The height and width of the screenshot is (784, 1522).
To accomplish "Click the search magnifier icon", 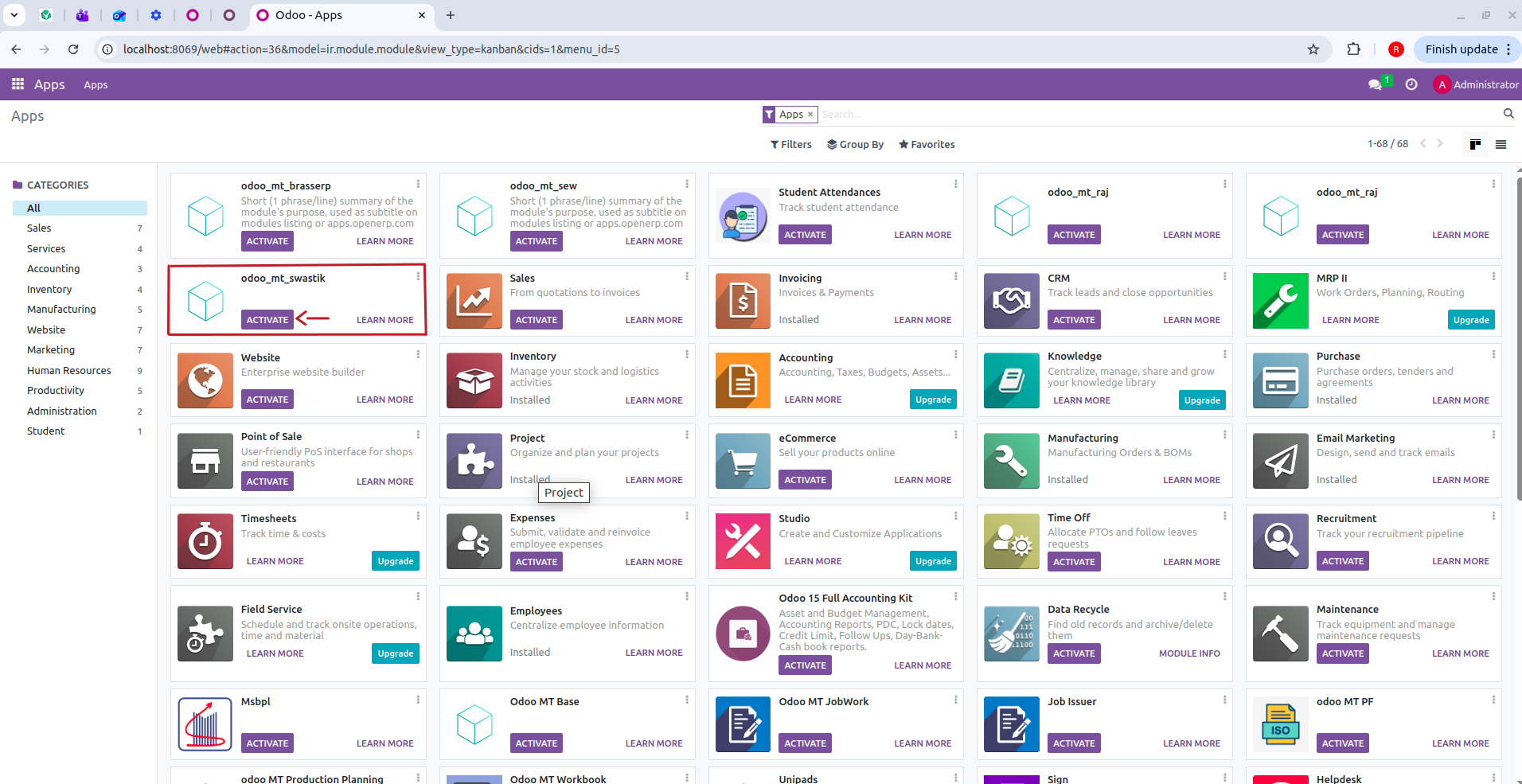I will (x=1508, y=114).
